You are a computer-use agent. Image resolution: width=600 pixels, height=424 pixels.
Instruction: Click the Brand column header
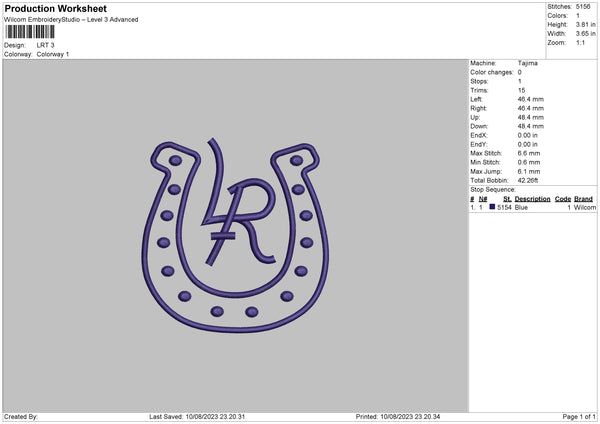pos(583,199)
